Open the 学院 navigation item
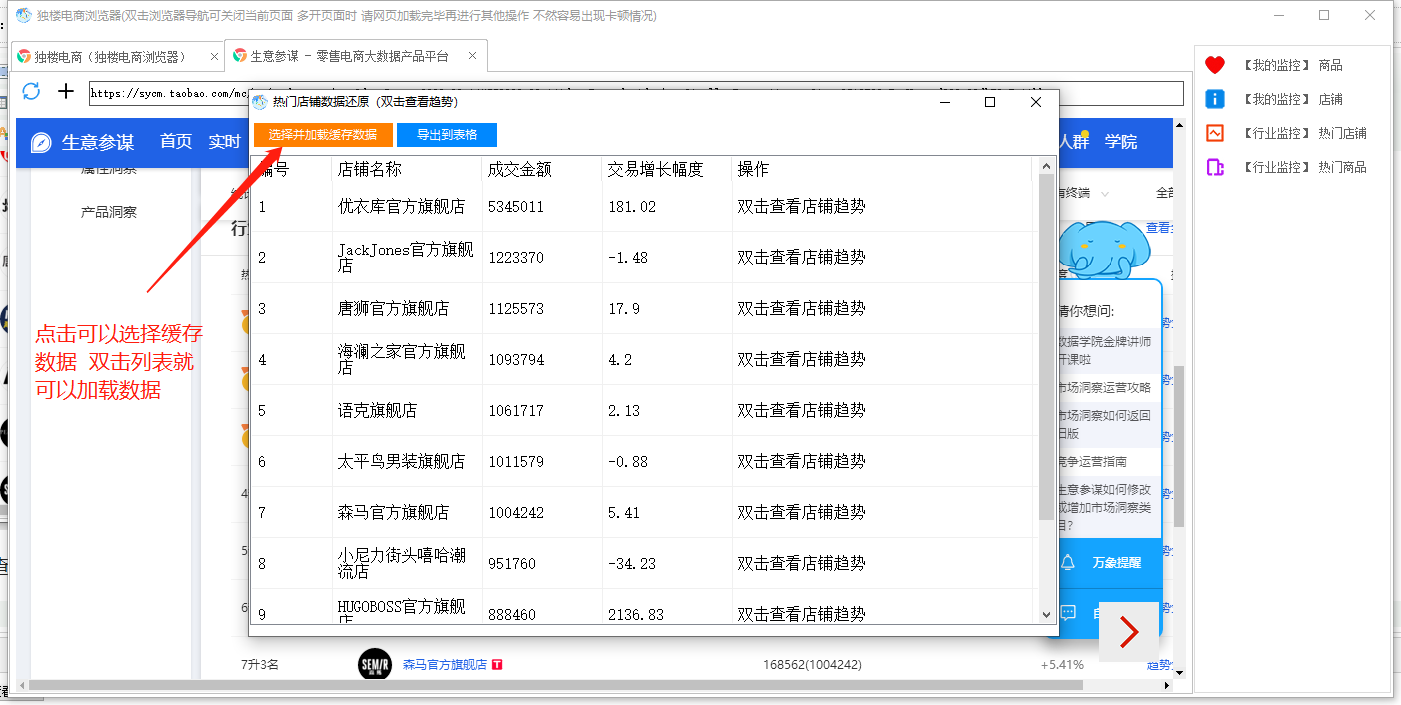 [x=1121, y=142]
